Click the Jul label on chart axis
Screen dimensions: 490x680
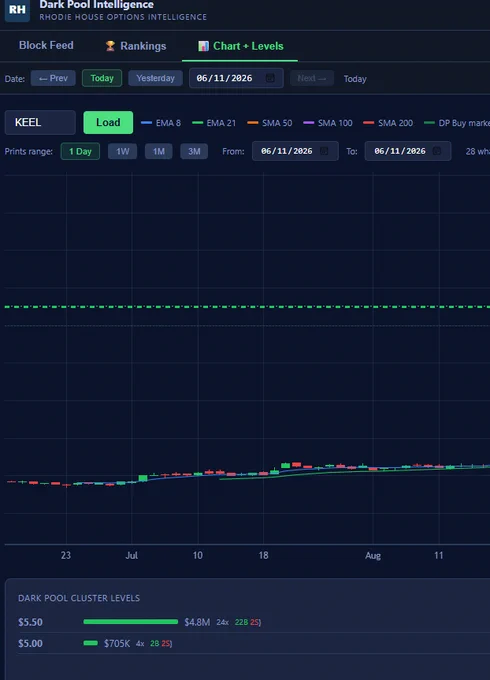pos(132,556)
